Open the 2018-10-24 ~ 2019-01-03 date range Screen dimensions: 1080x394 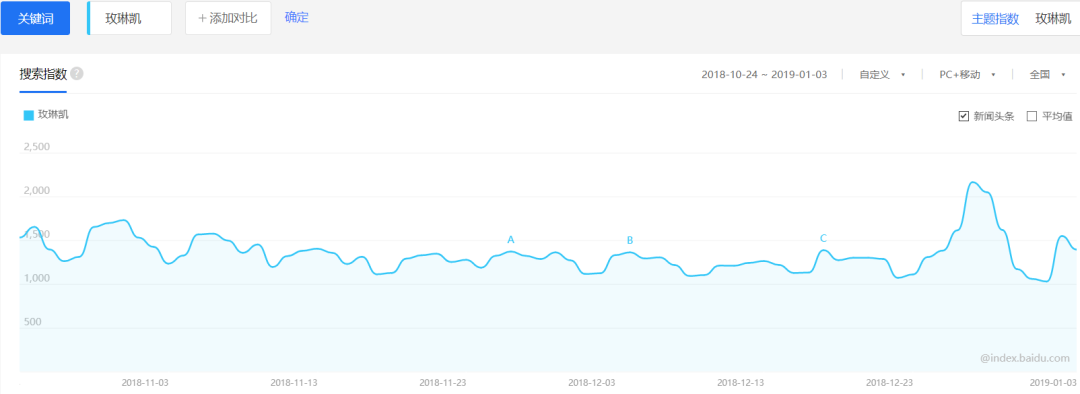pyautogui.click(x=764, y=74)
